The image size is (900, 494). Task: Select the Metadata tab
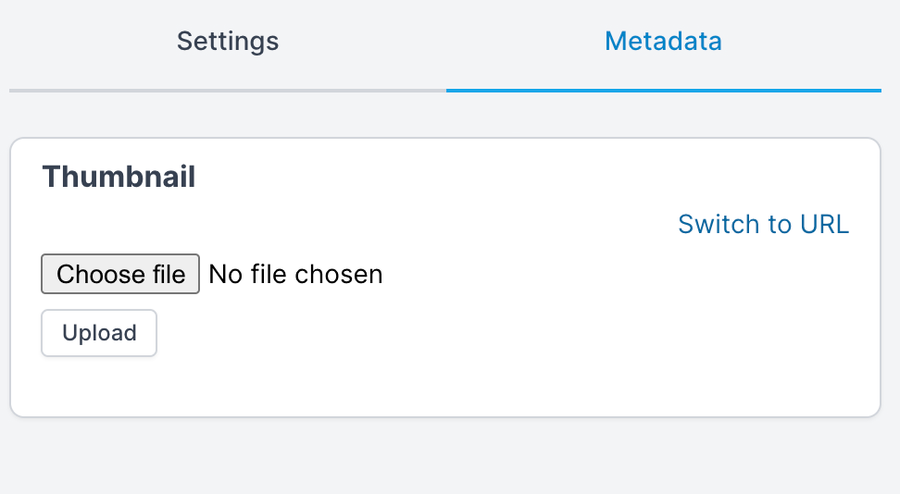pos(663,42)
